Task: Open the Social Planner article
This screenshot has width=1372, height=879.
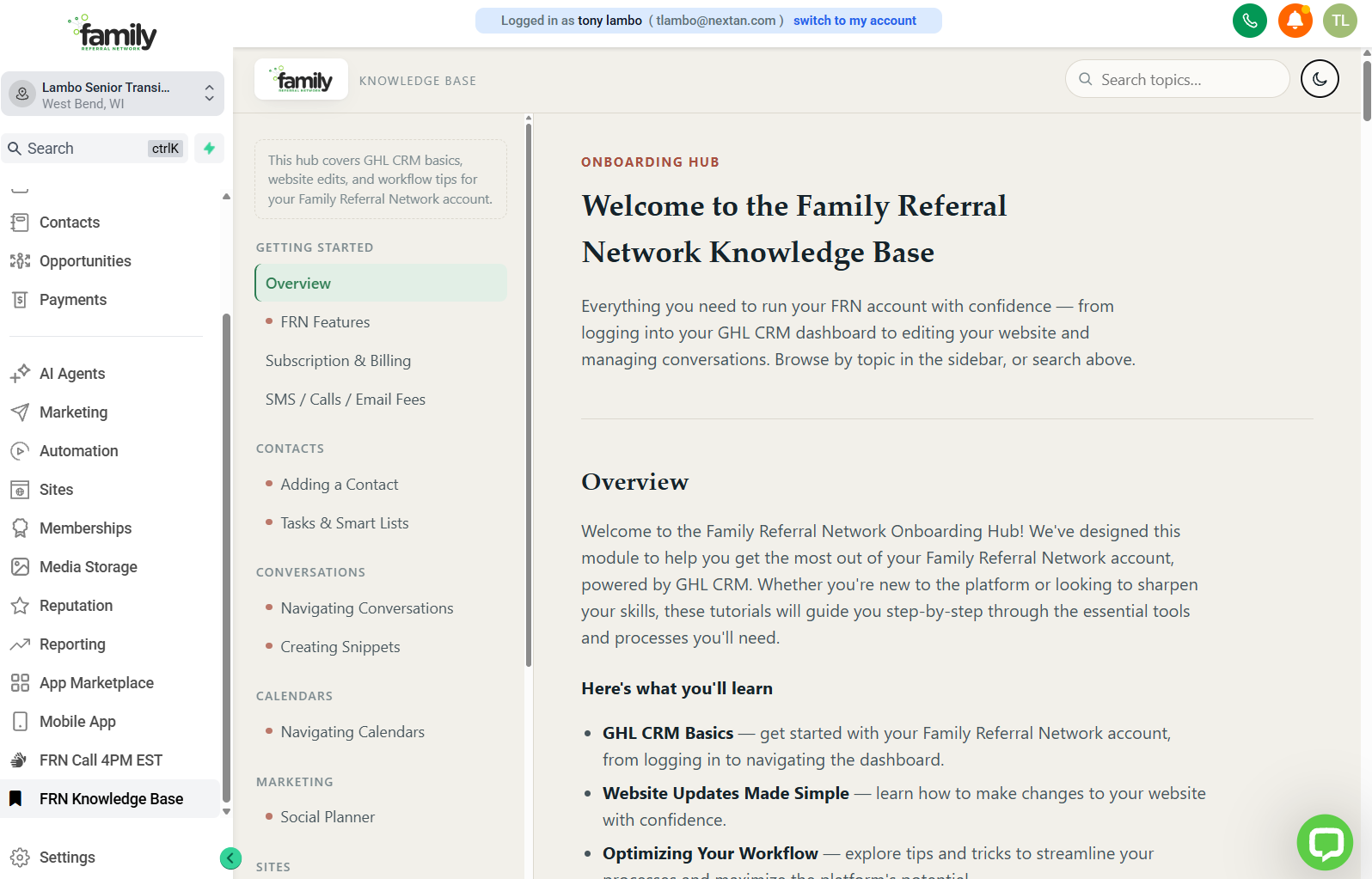Action: 328,817
